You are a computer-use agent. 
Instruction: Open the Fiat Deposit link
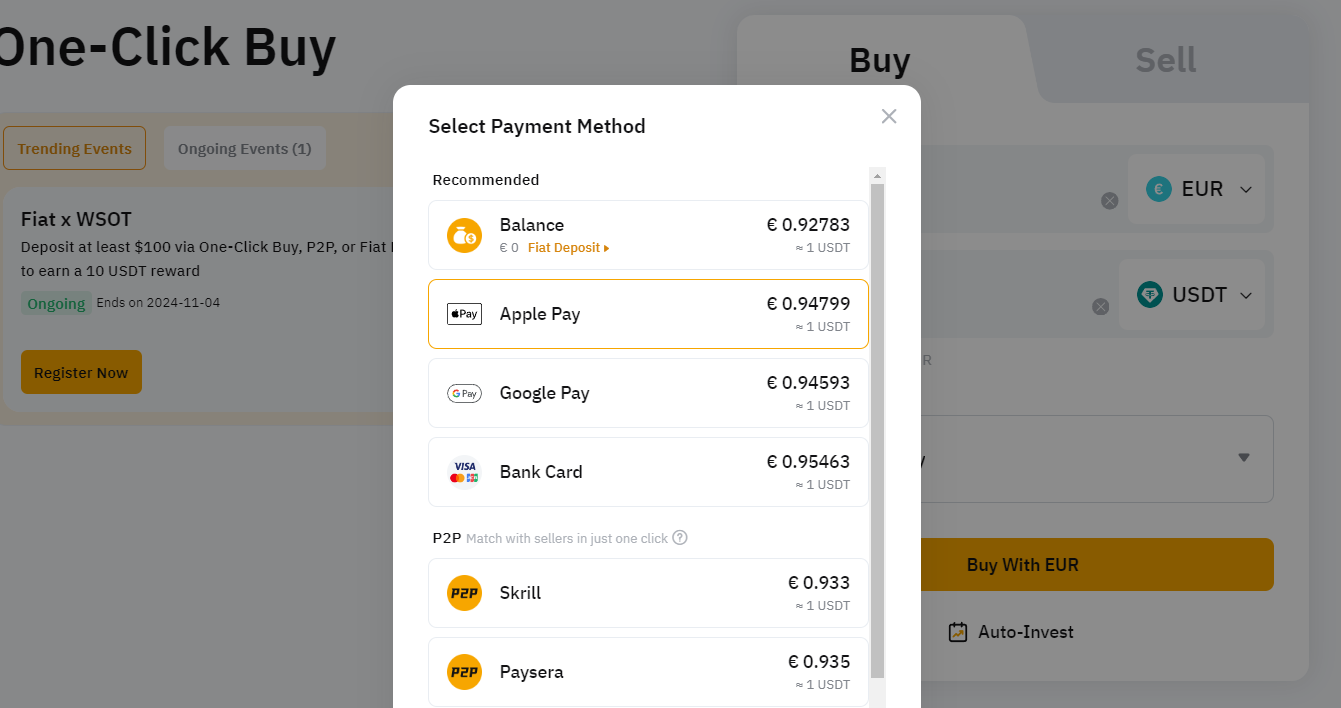click(568, 248)
